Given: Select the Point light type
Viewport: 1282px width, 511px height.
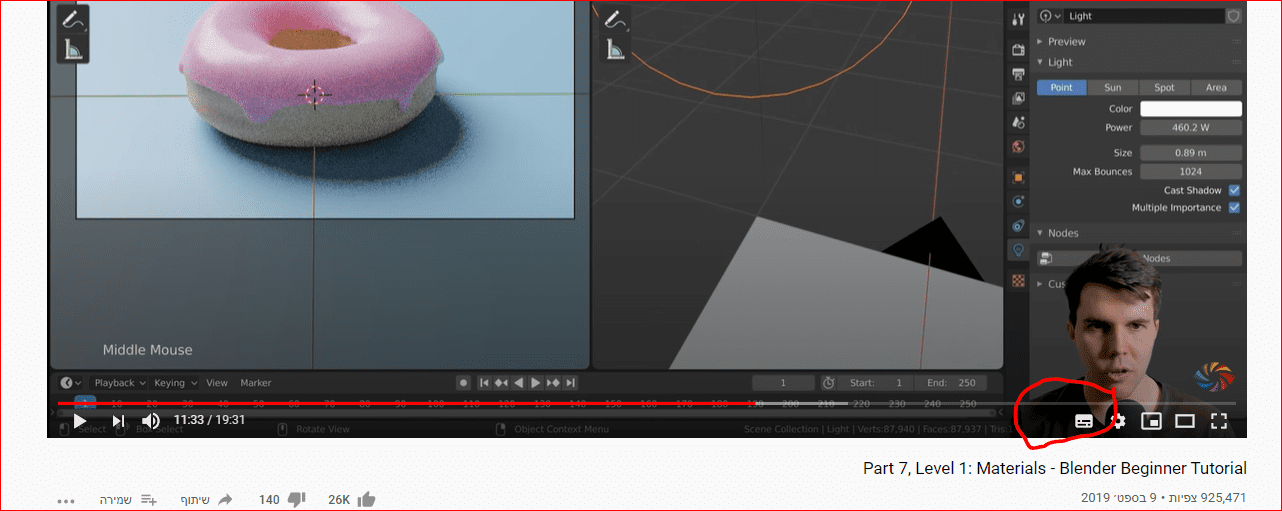Looking at the screenshot, I should (1061, 88).
